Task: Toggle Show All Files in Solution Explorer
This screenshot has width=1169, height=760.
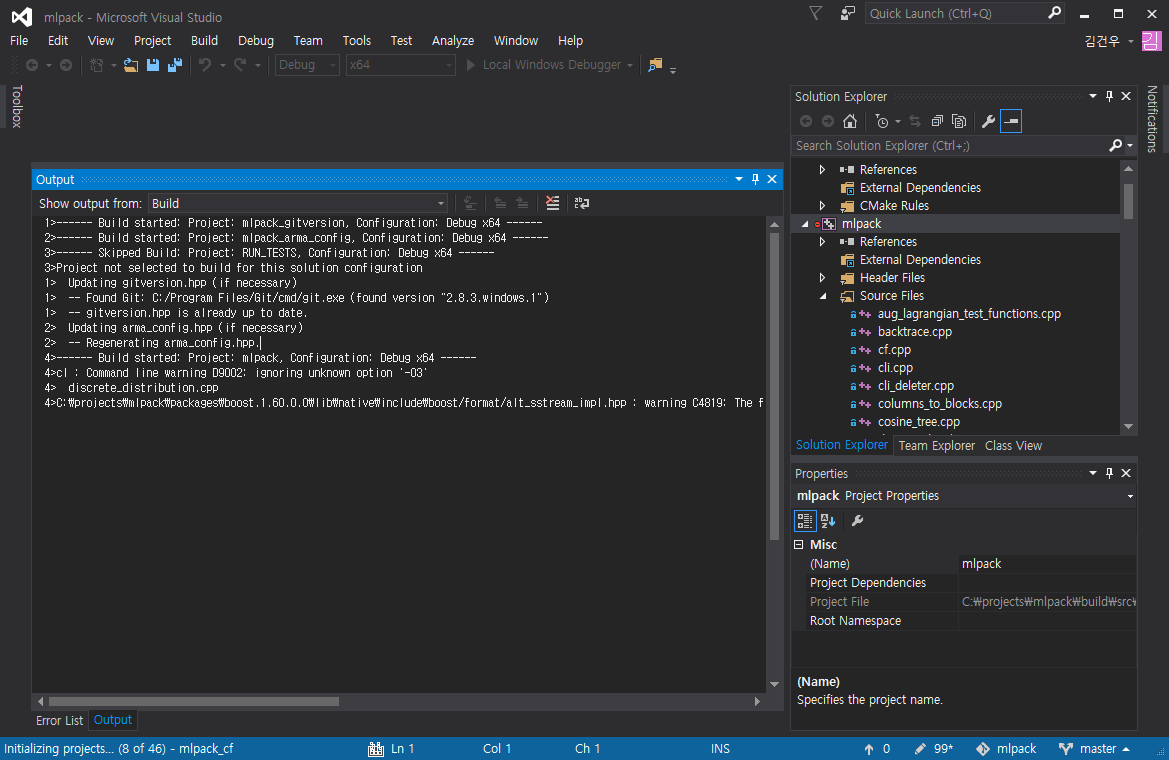Action: [959, 121]
